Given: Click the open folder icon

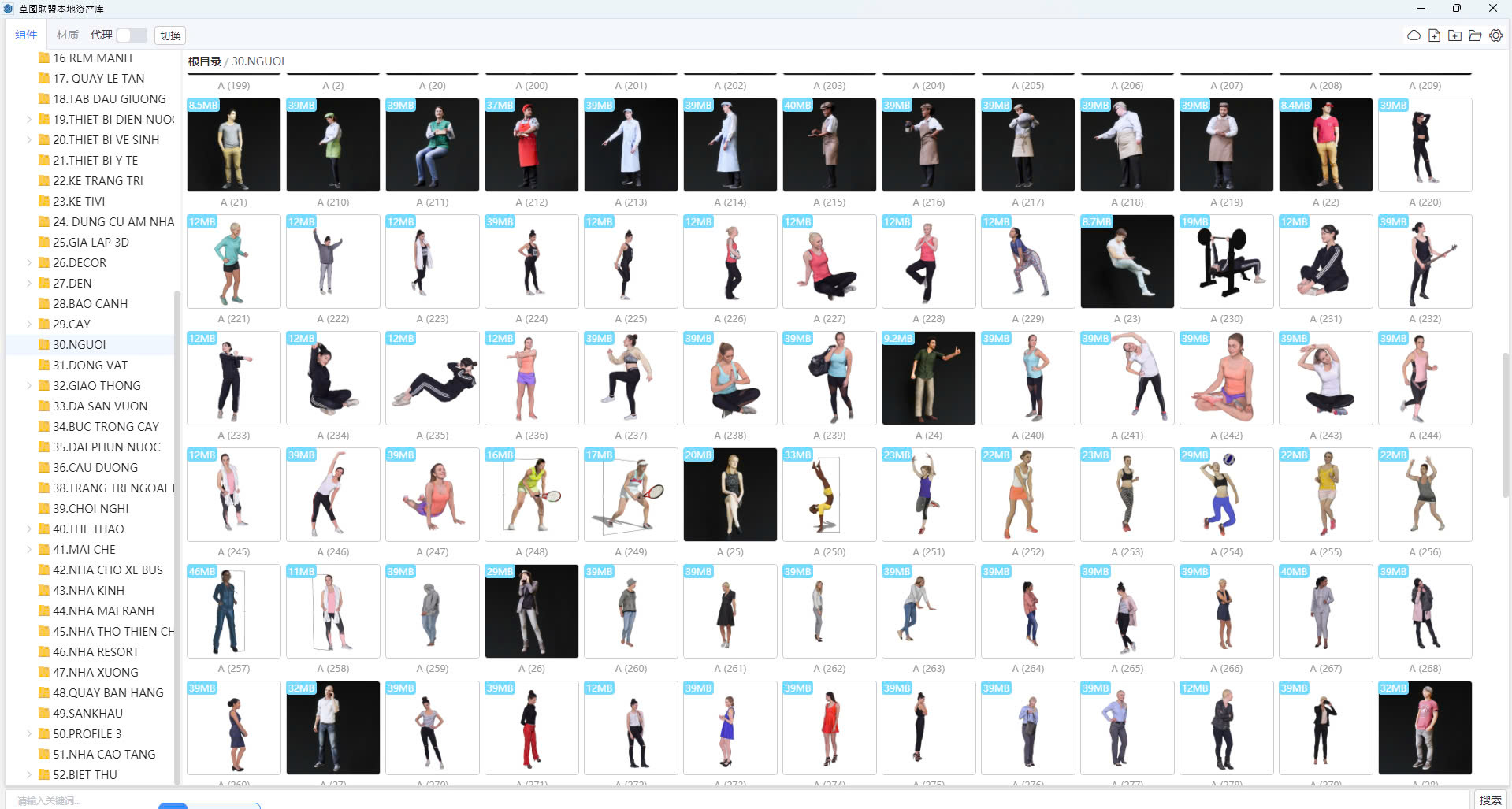Looking at the screenshot, I should 1475,35.
